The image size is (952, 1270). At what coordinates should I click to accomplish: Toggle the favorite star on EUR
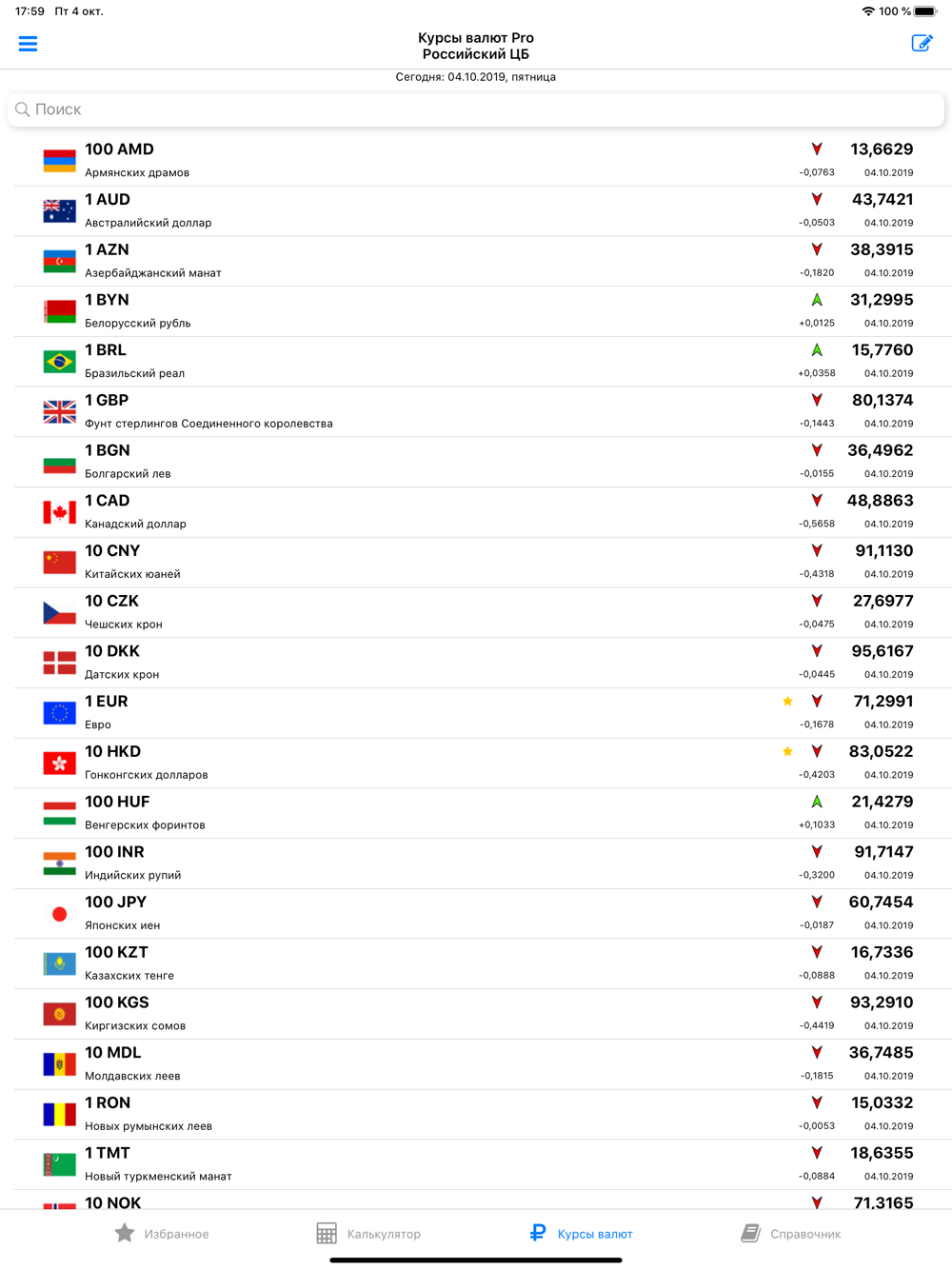pos(787,702)
